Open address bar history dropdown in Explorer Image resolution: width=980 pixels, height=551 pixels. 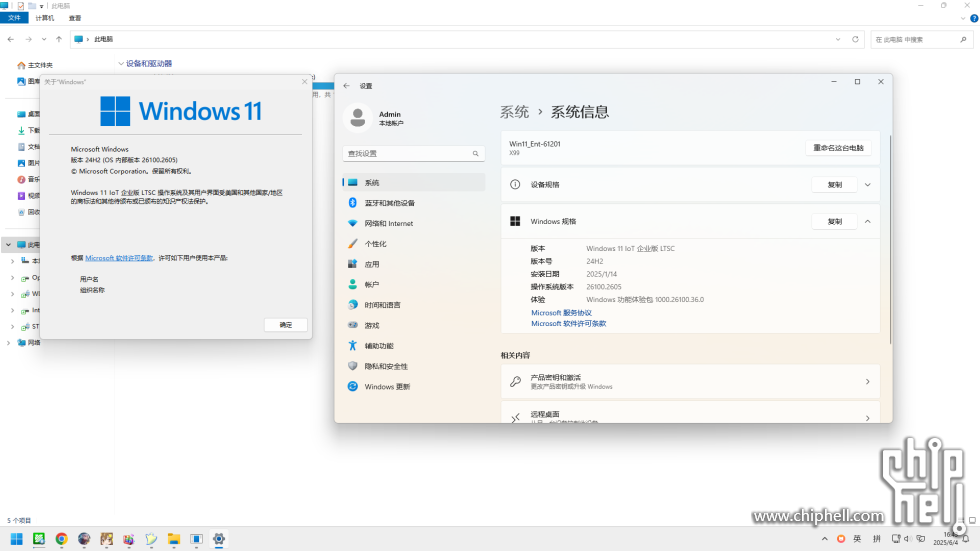(x=838, y=39)
